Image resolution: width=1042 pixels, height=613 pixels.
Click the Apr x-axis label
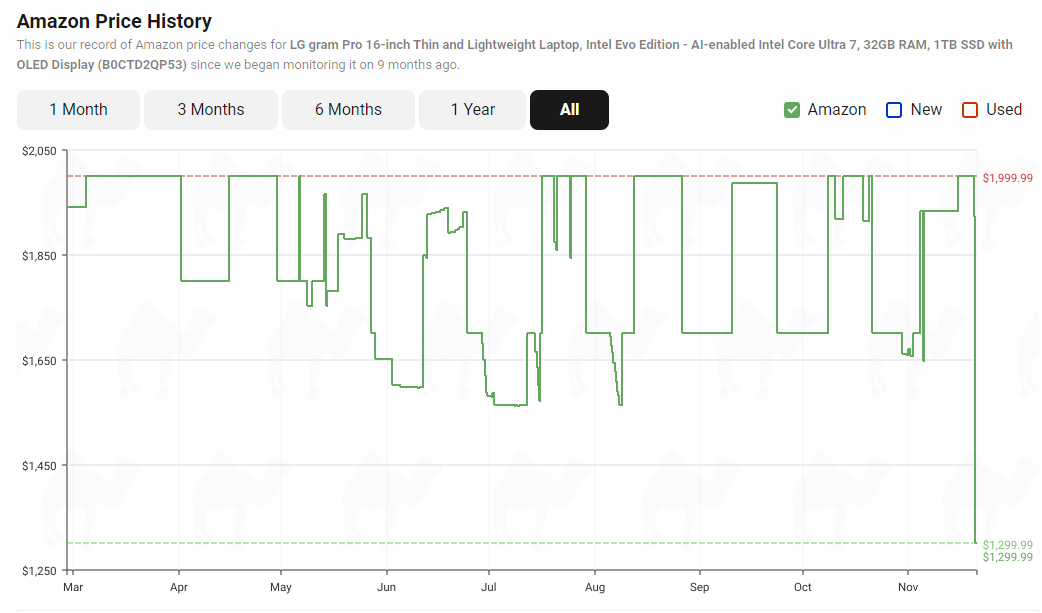179,587
